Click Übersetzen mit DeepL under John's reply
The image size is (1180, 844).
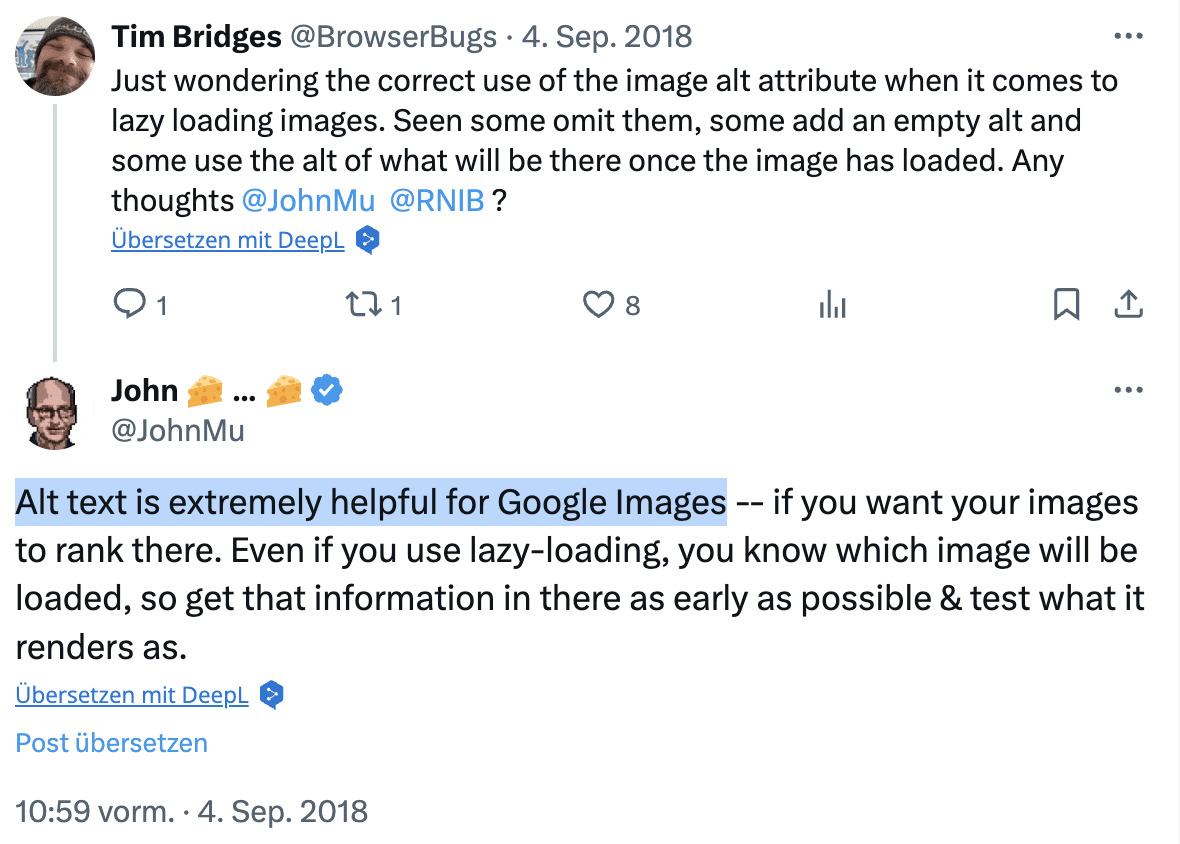pyautogui.click(x=132, y=694)
